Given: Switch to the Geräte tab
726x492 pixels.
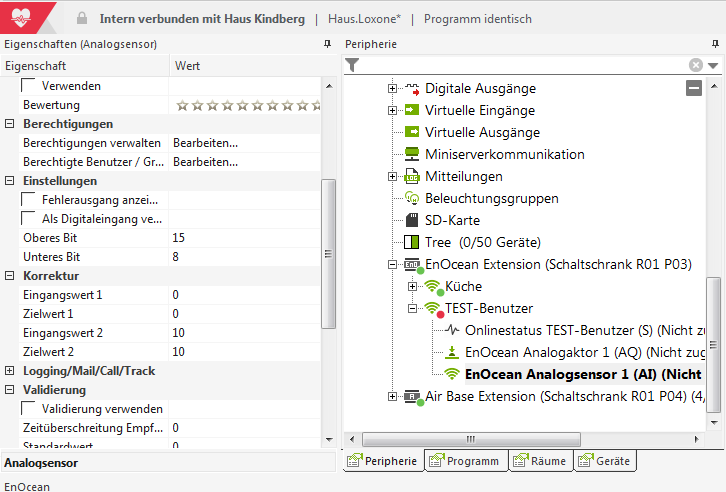Looking at the screenshot, I should point(605,461).
